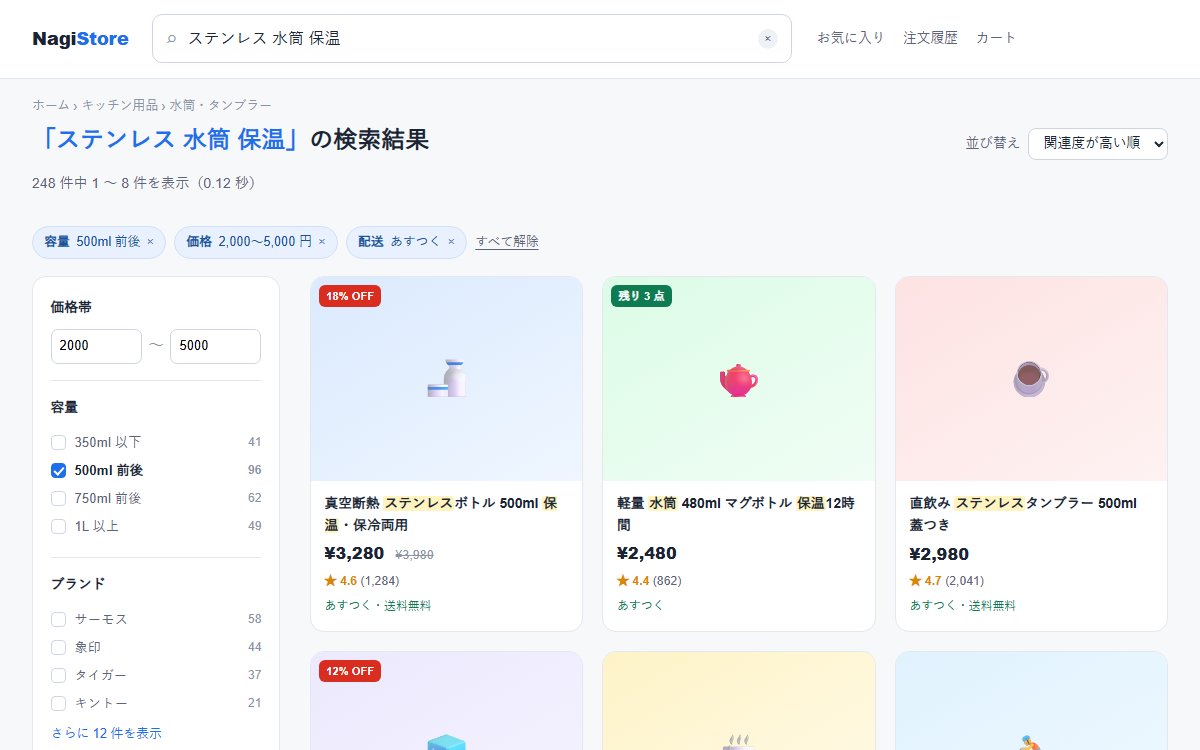The height and width of the screenshot is (750, 1200).
Task: Open カート in the header
Action: [996, 38]
